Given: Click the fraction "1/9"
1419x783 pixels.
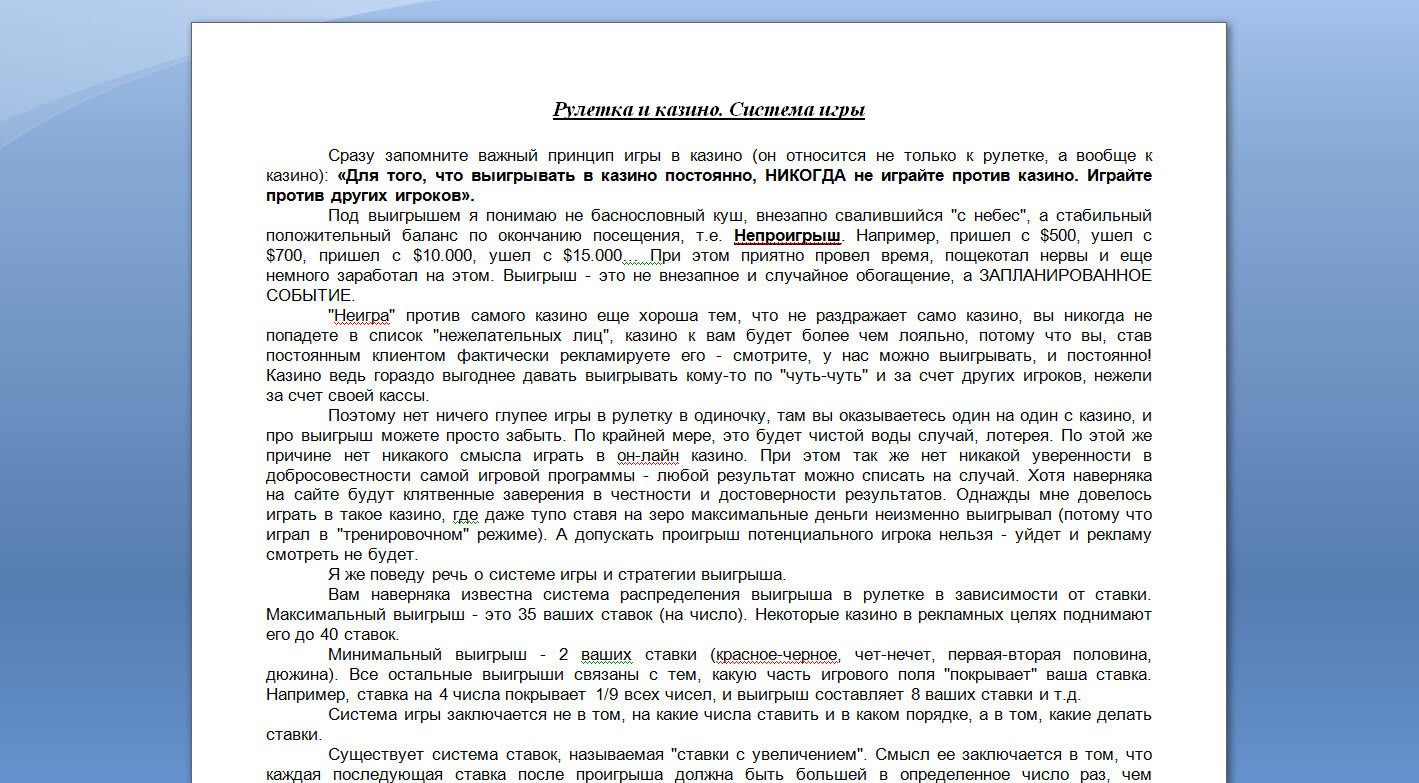Looking at the screenshot, I should click(607, 695).
